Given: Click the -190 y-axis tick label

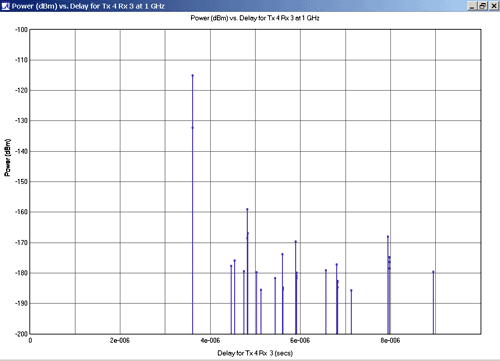Looking at the screenshot, I should click(x=21, y=303).
